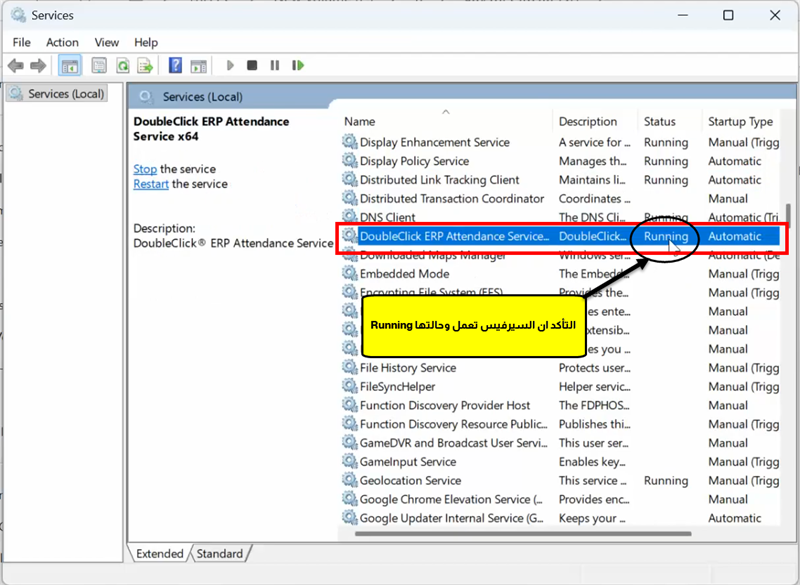This screenshot has height=585, width=800.
Task: Select Services (Local) in the console tree
Action: pos(66,94)
